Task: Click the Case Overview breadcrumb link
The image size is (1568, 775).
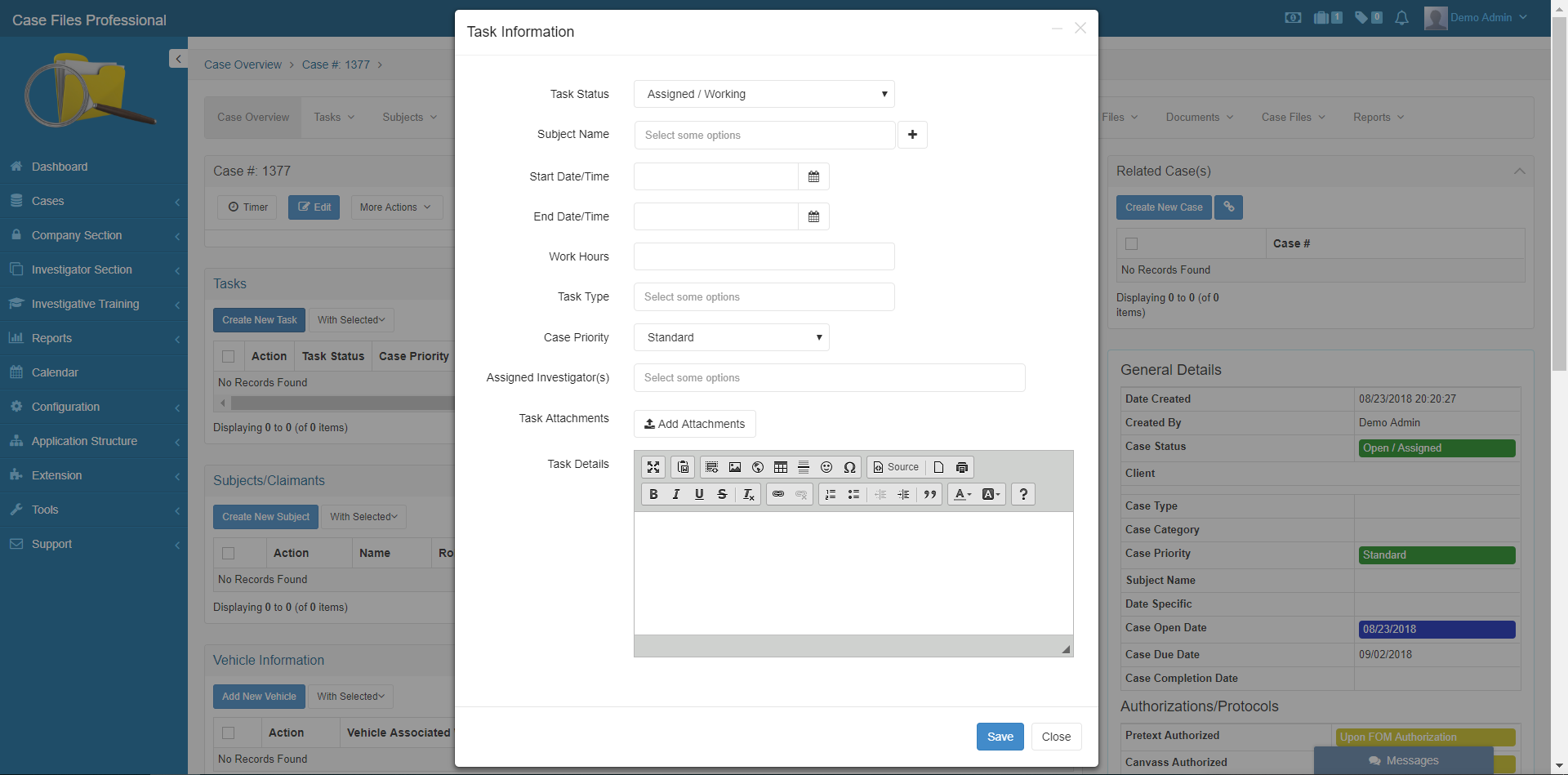Action: pos(243,65)
